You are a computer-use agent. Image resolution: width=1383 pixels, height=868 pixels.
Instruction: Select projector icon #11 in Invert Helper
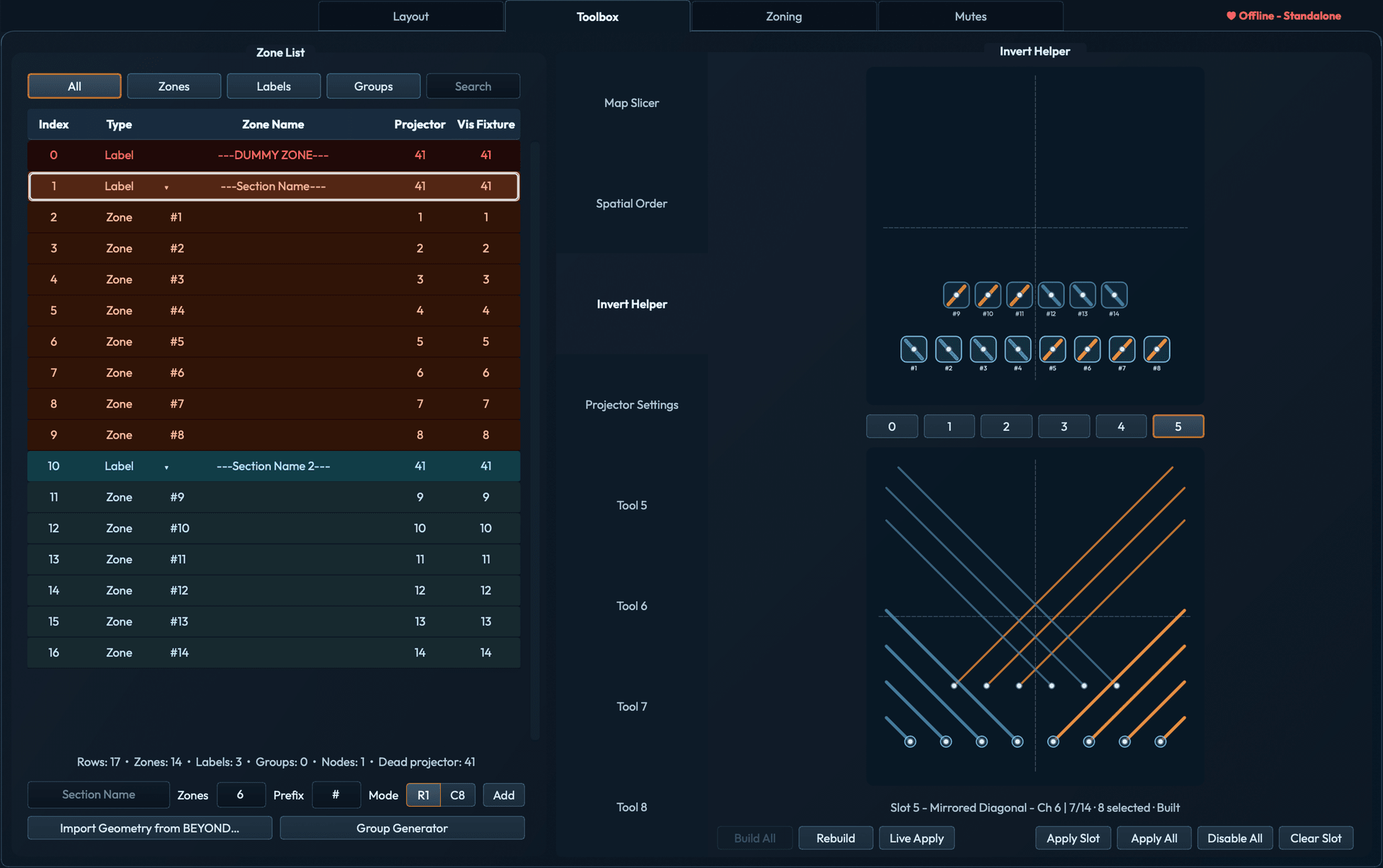pos(1019,295)
